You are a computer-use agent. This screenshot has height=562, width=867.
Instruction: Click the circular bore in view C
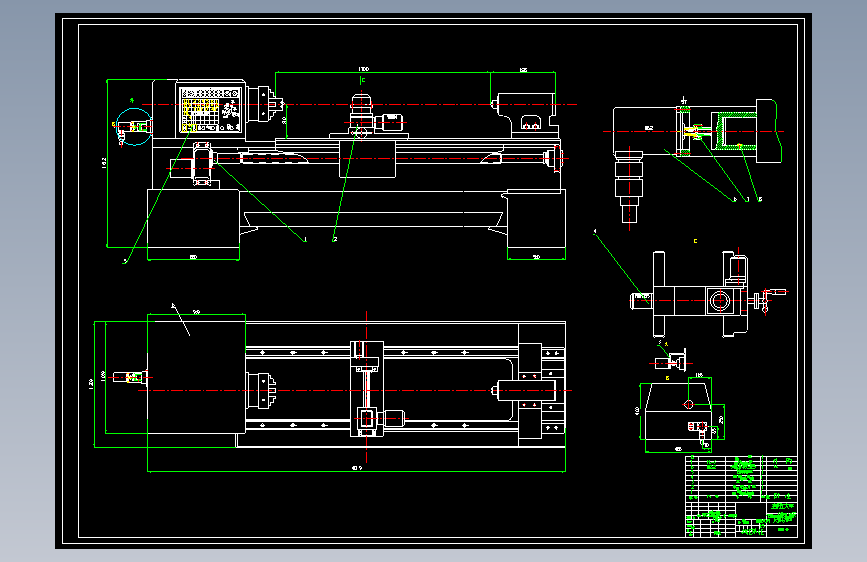719,301
